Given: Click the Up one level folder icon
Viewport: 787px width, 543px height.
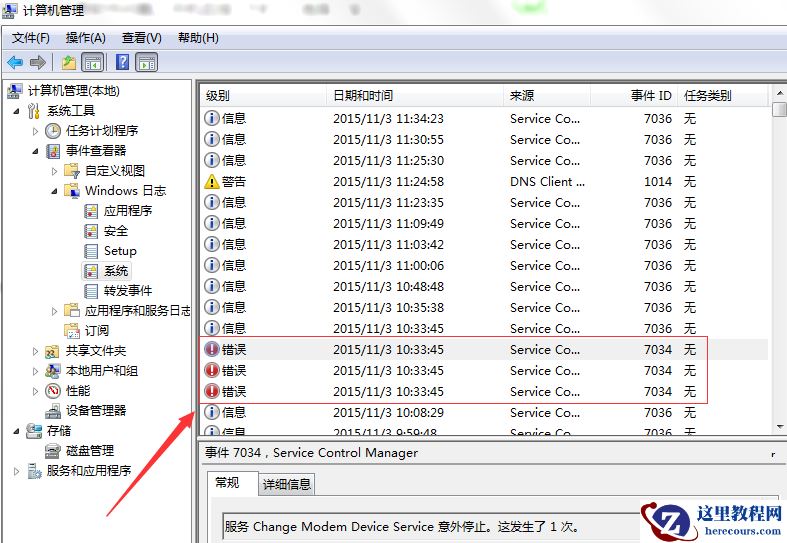Looking at the screenshot, I should click(69, 63).
